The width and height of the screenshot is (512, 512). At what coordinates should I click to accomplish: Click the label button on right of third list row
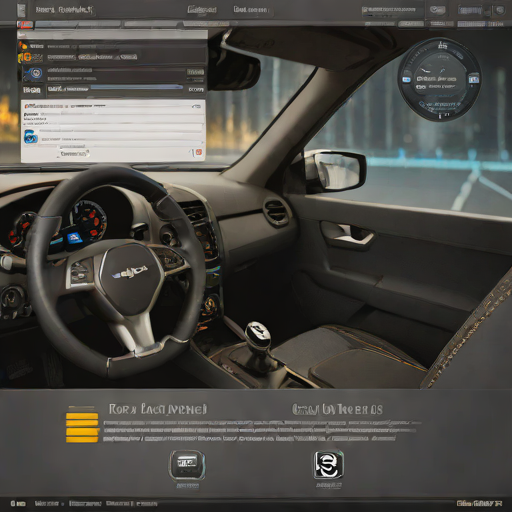pyautogui.click(x=195, y=72)
